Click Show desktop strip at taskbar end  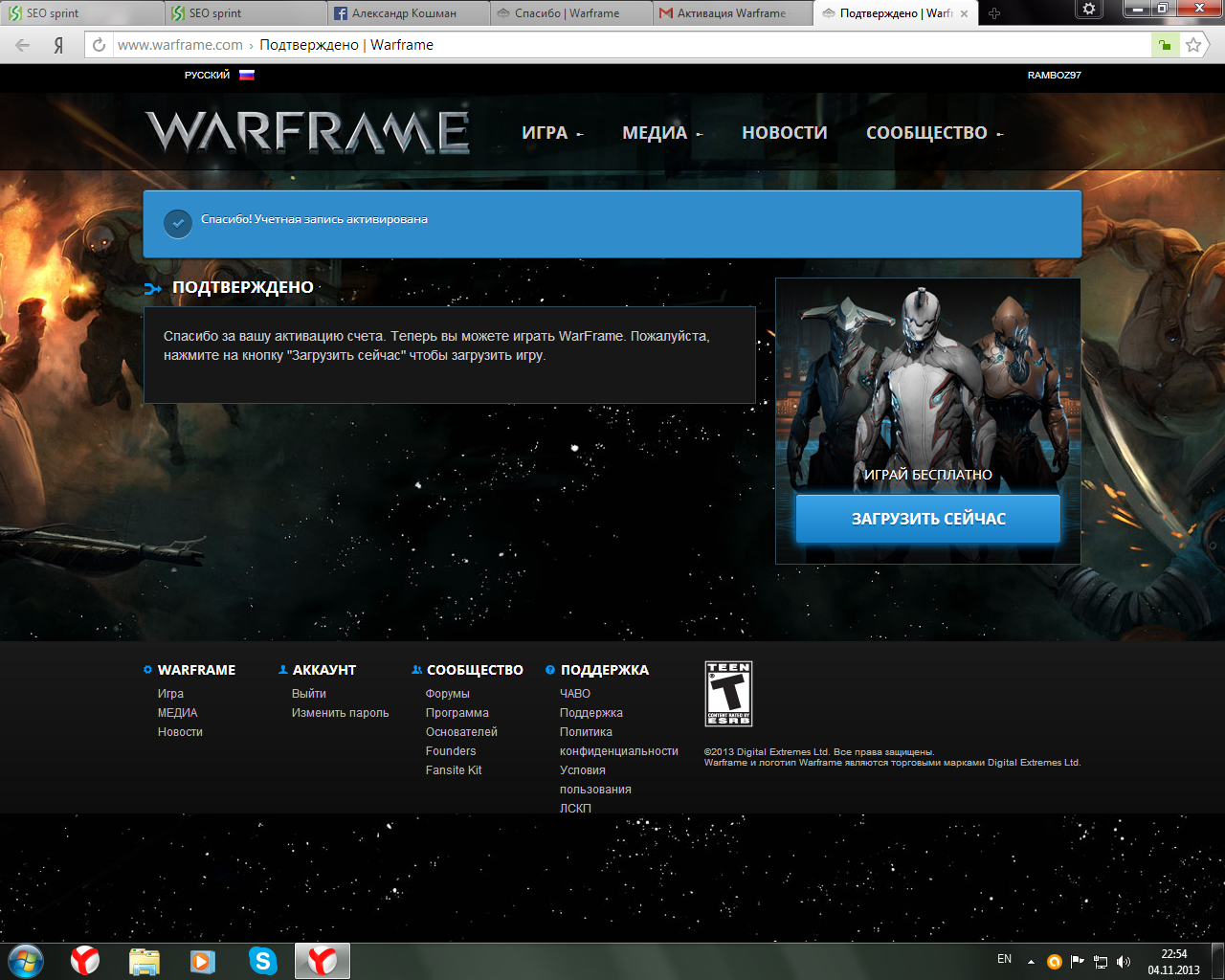1217,962
